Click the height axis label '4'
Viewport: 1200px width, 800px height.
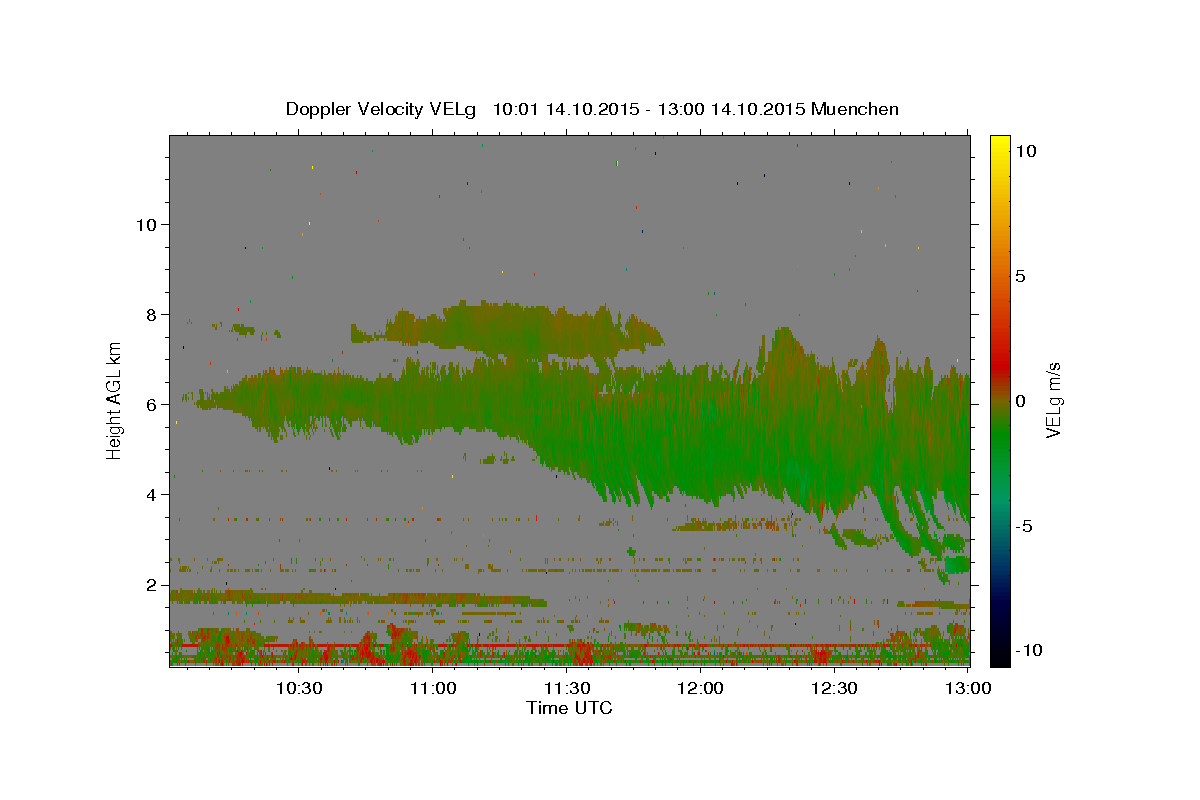pos(150,494)
